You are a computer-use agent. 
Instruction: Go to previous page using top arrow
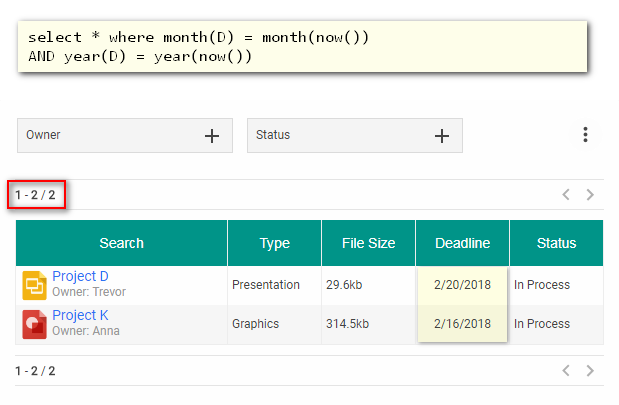tap(566, 195)
